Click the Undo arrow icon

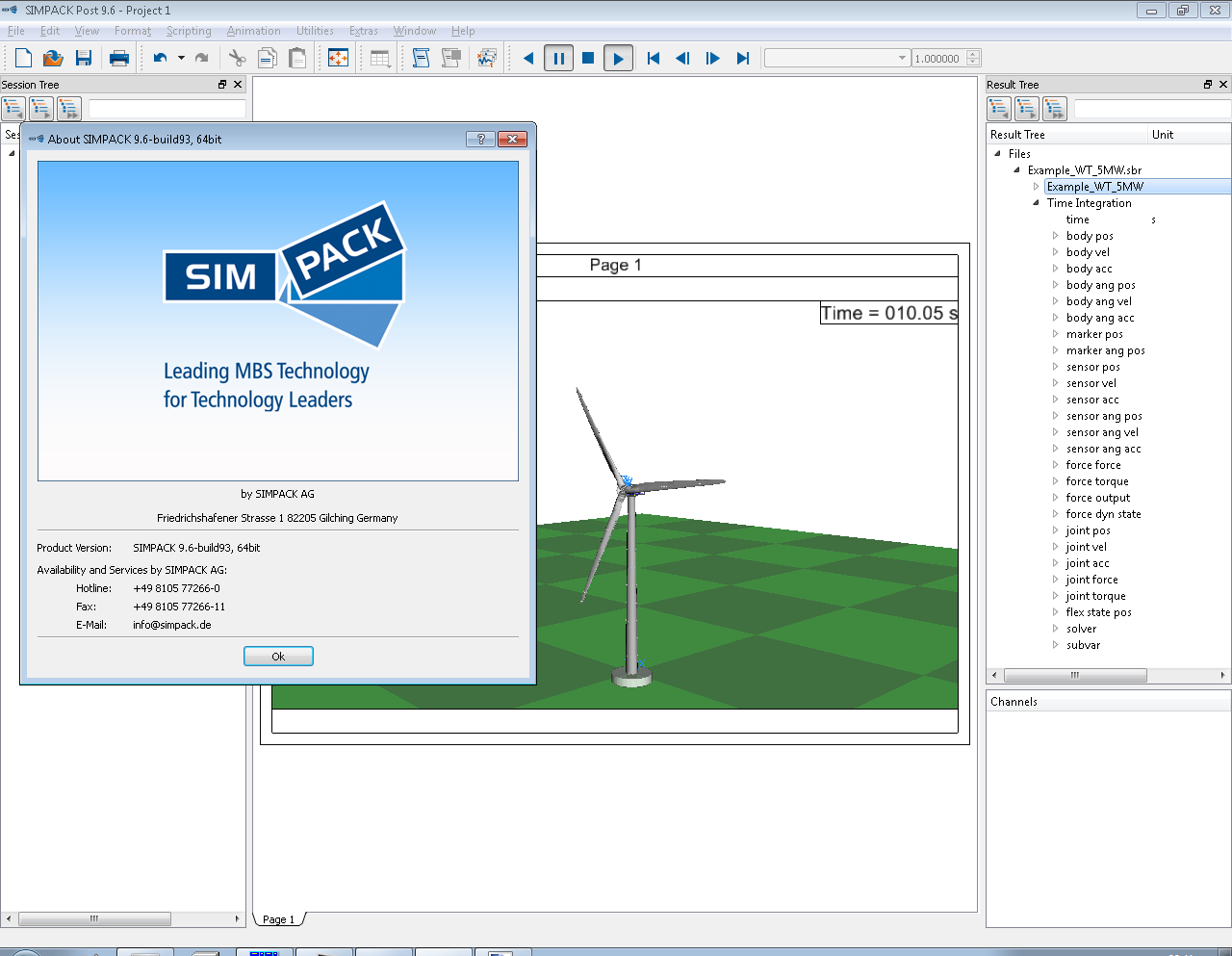point(160,59)
